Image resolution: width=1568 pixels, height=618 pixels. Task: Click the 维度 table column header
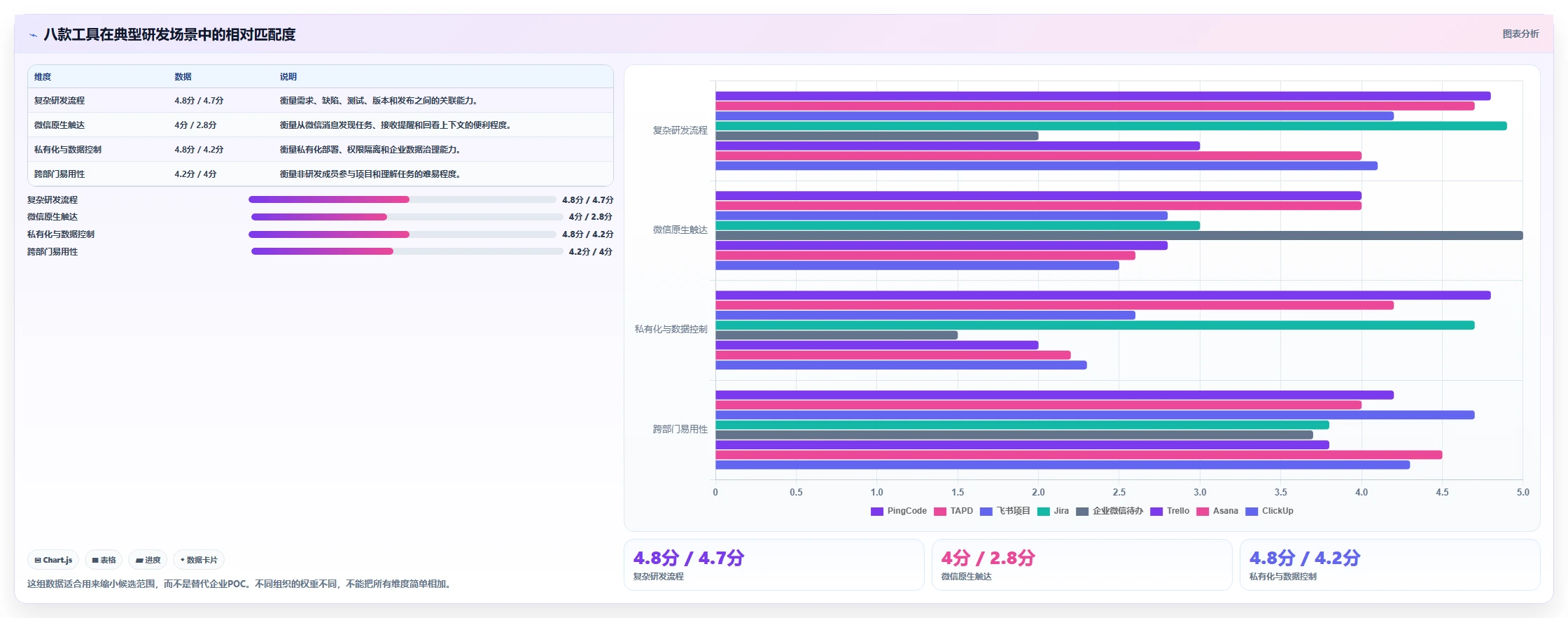(43, 77)
